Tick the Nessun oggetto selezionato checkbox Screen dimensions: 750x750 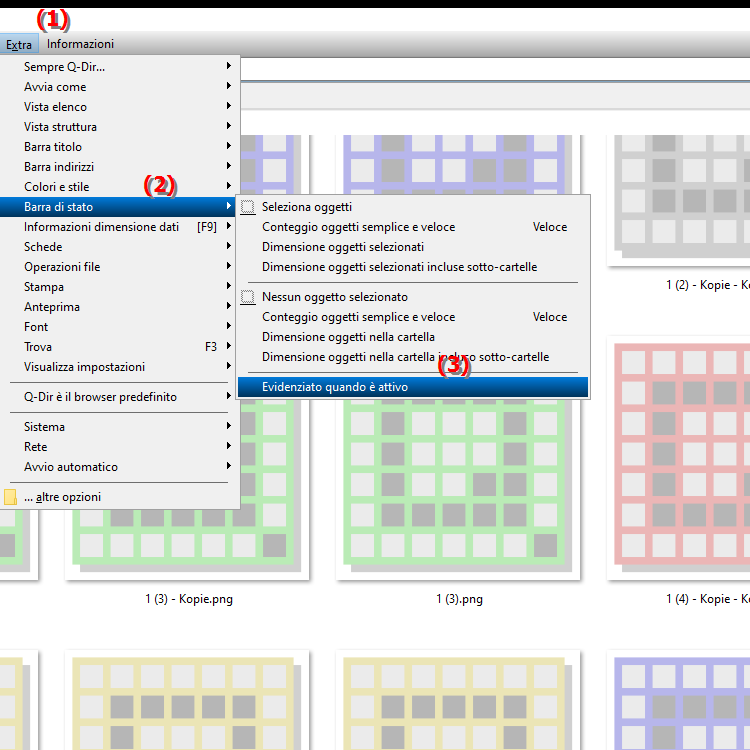click(x=248, y=297)
